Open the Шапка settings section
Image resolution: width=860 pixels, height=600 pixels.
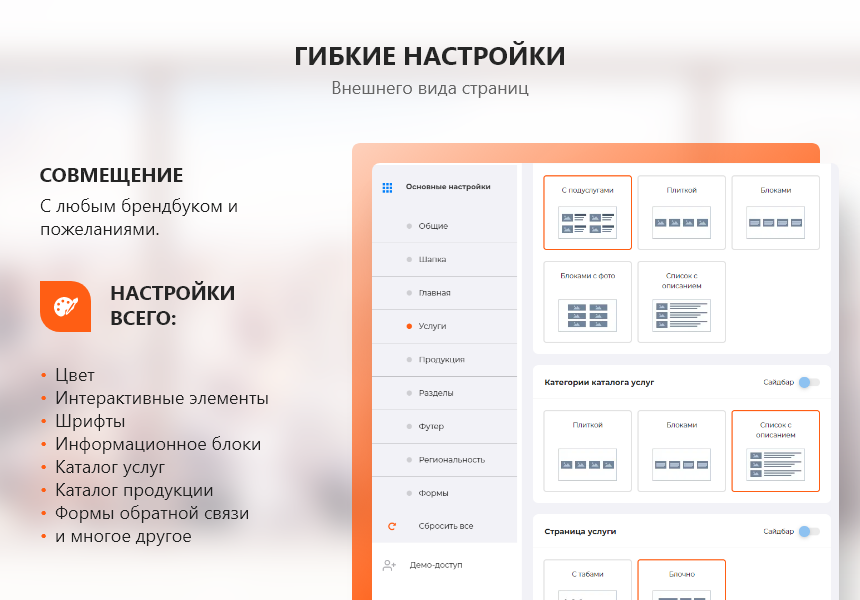[x=432, y=259]
